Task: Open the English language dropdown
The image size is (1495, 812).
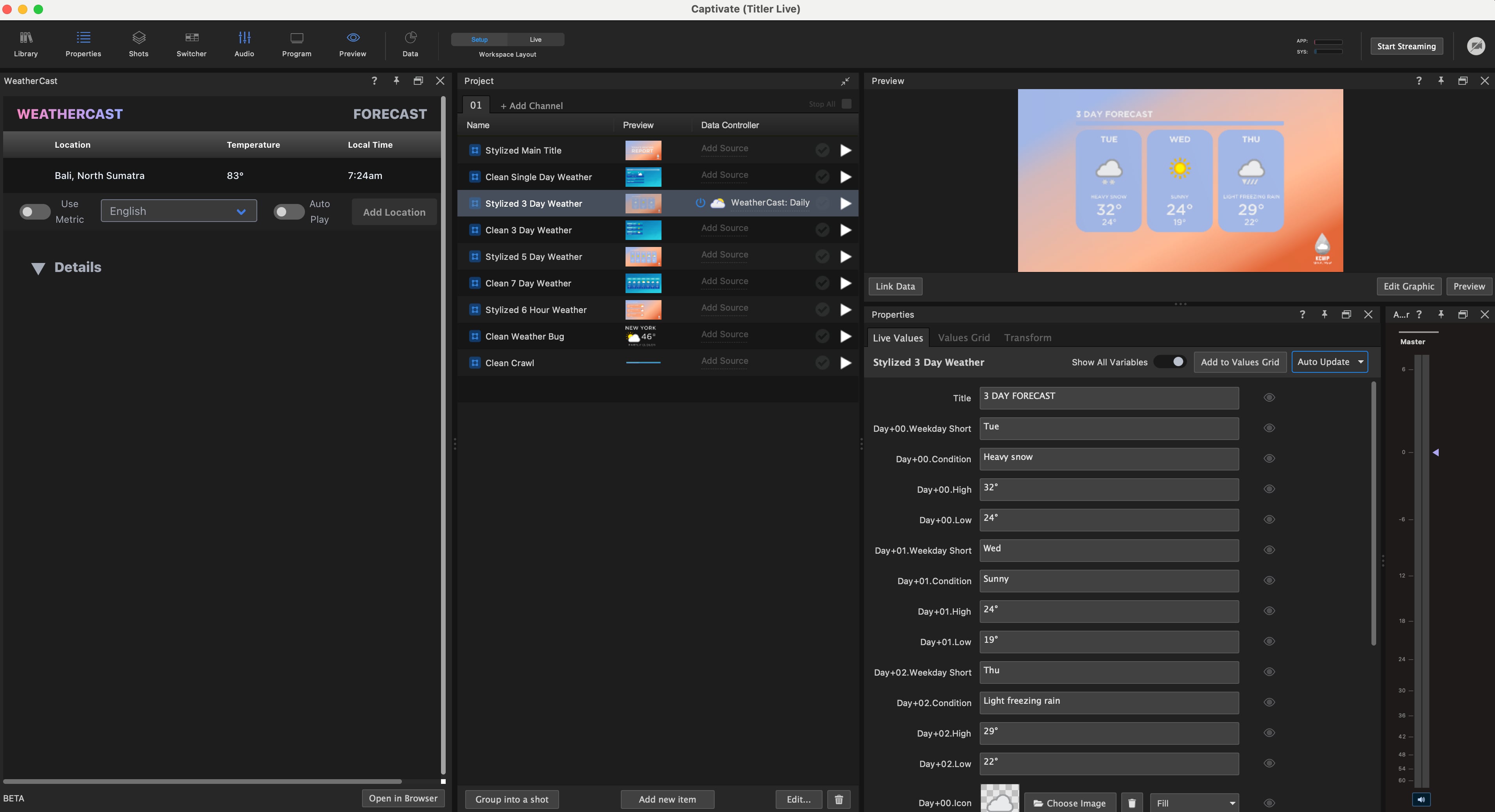Action: click(179, 211)
